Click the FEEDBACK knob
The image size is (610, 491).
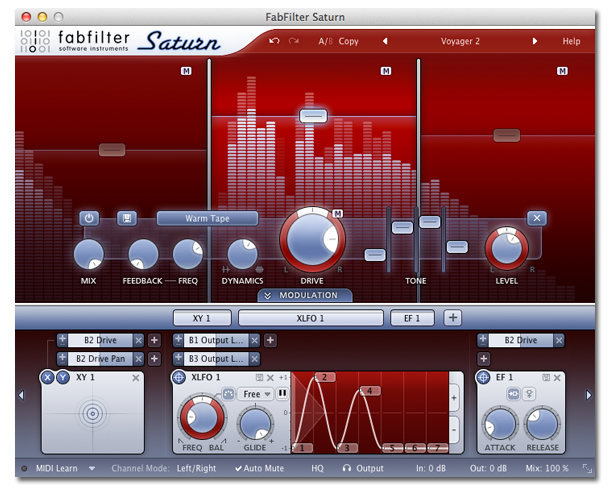point(143,254)
